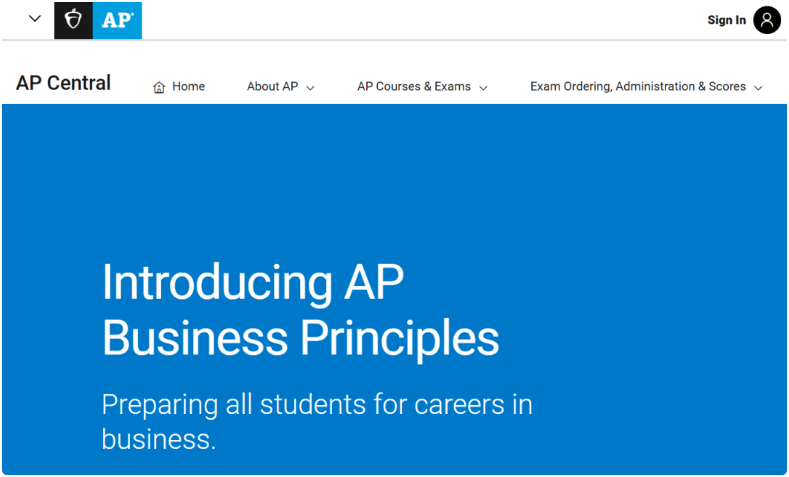Click the user profile avatar icon

pos(767,20)
